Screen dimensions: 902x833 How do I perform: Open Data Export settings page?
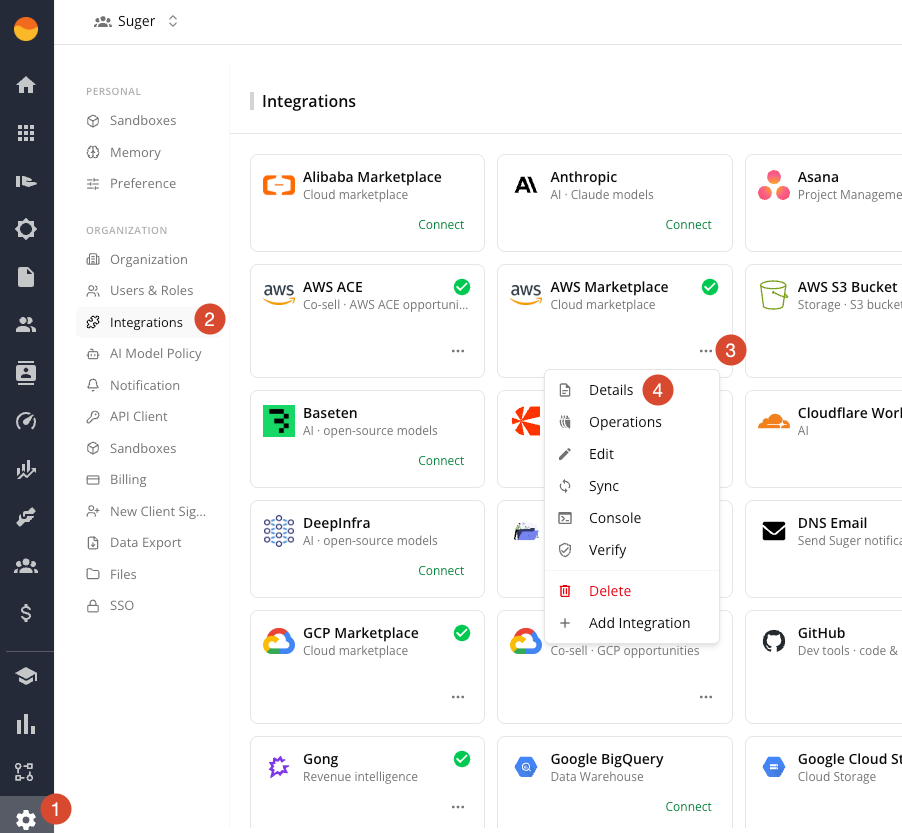pyautogui.click(x=150, y=542)
